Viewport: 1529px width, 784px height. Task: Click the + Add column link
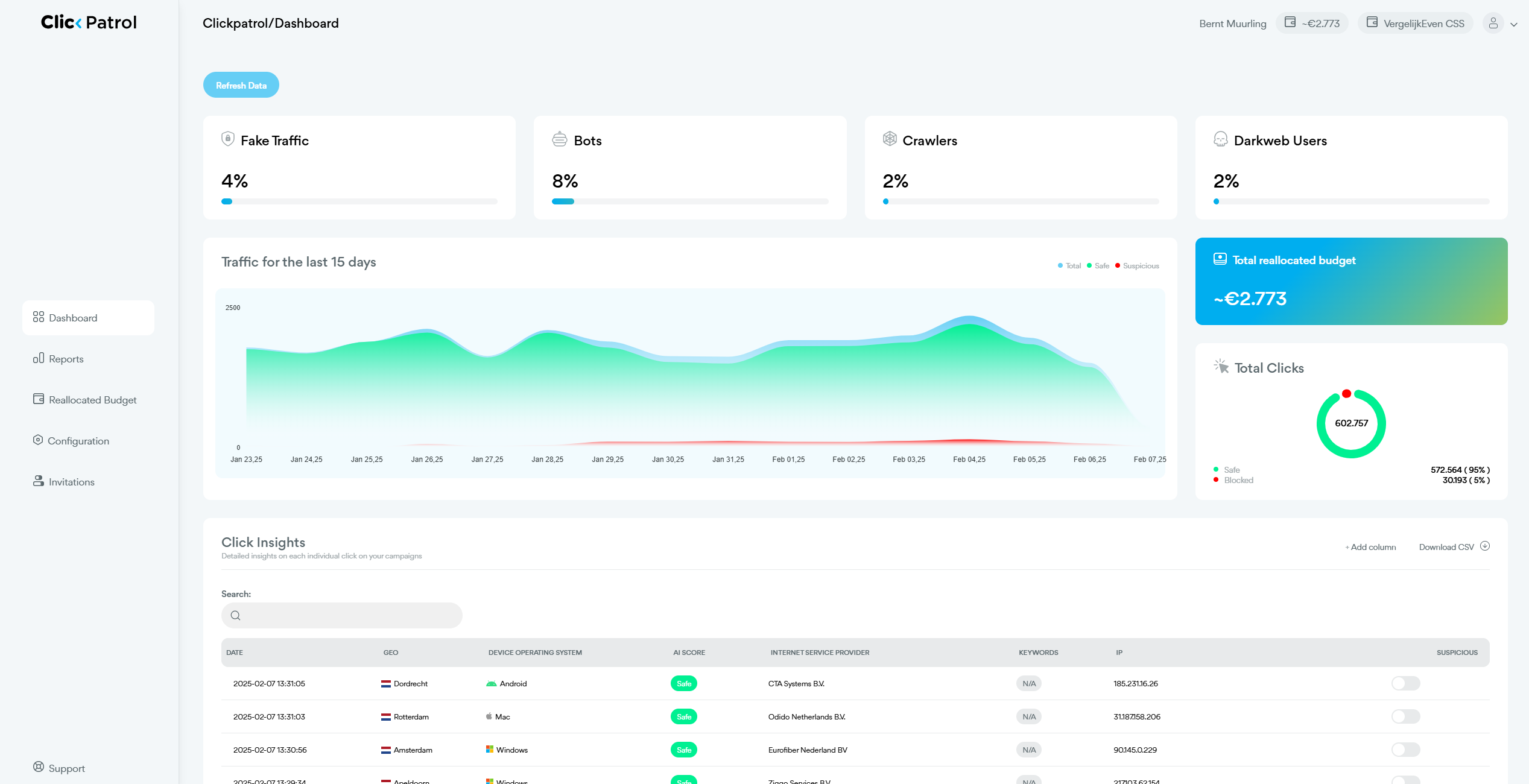pos(1370,546)
